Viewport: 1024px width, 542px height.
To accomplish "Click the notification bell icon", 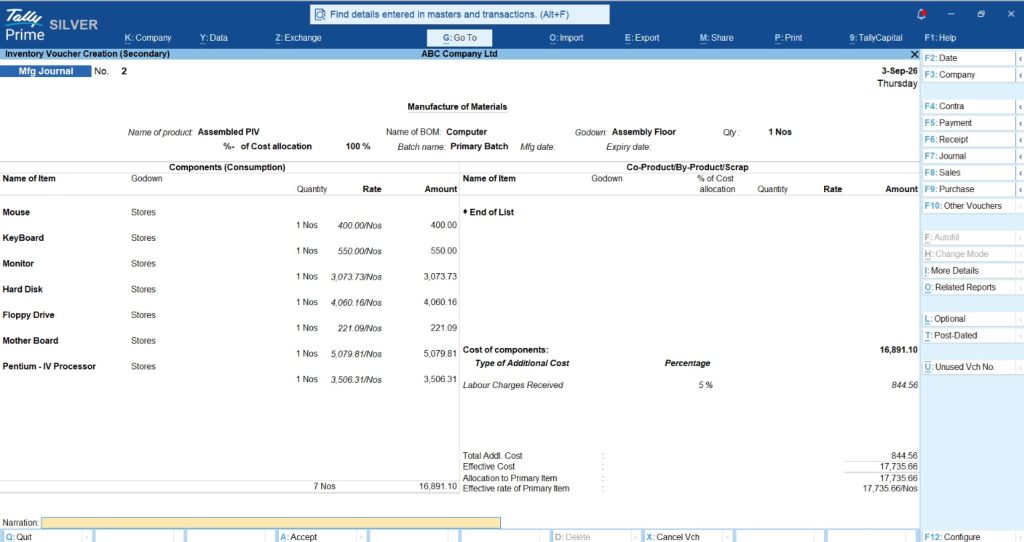I will 921,14.
